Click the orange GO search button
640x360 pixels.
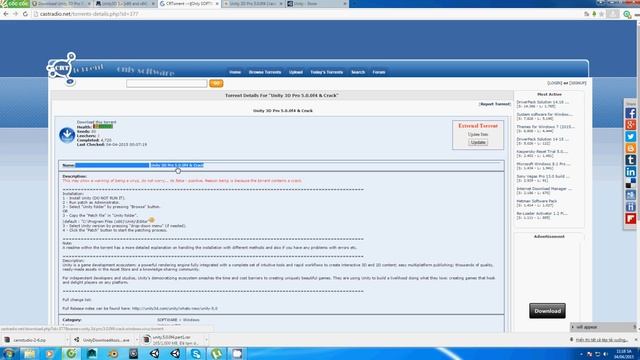(x=216, y=83)
